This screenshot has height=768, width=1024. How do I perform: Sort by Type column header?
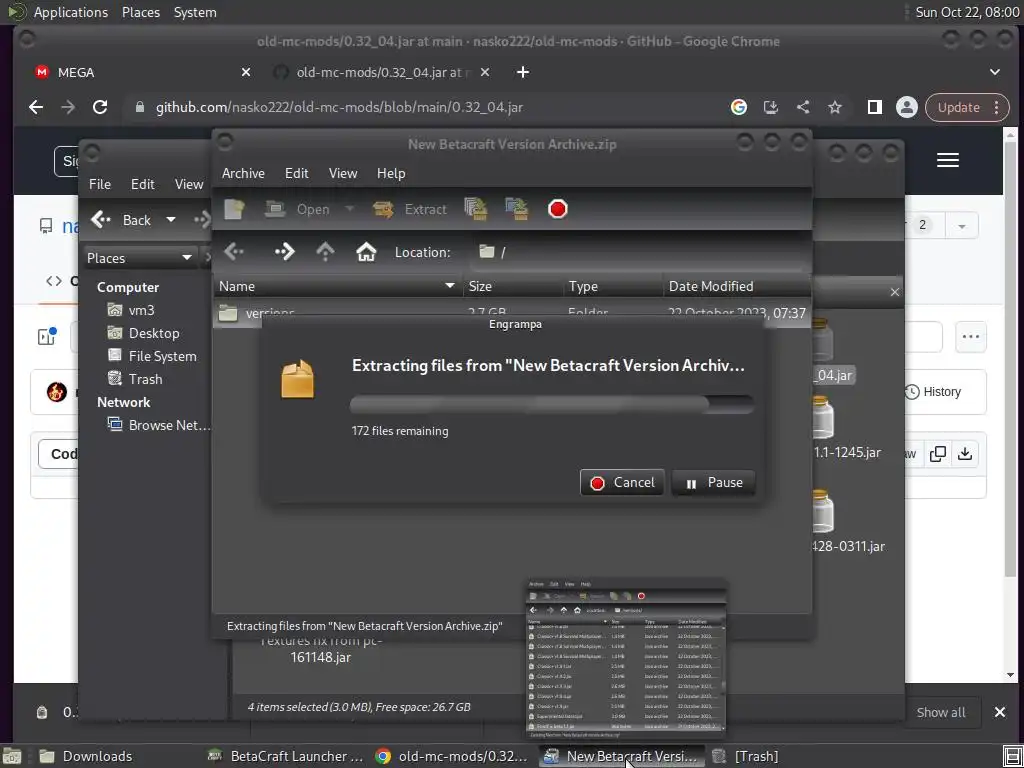click(613, 286)
